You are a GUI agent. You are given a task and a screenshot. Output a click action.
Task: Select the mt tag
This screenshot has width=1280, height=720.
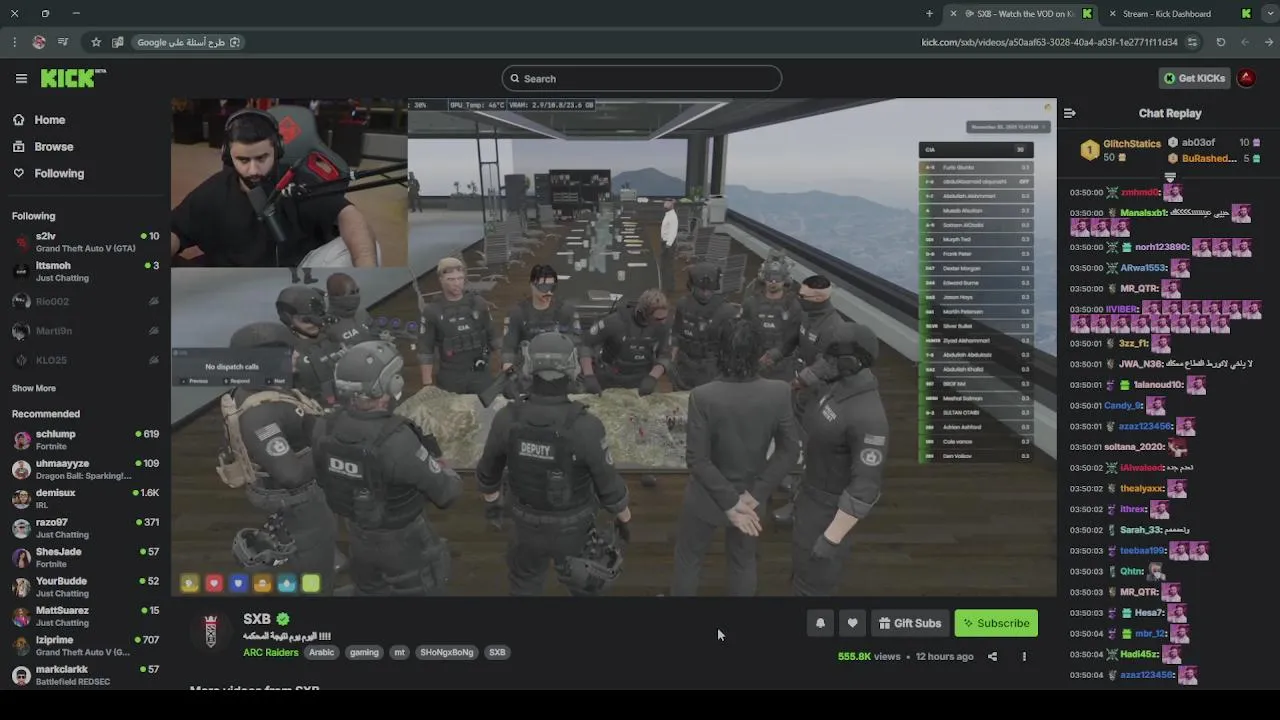399,652
